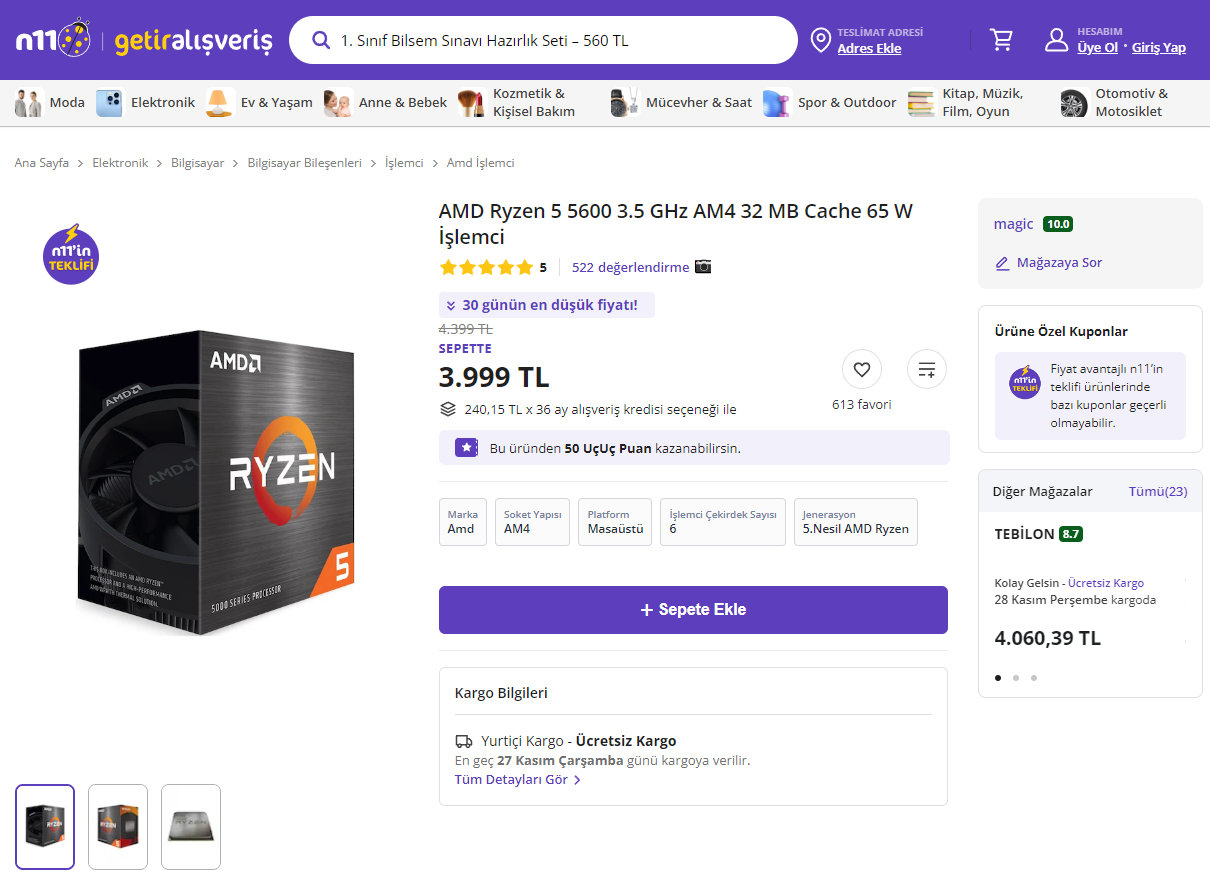The image size is (1210, 891).
Task: Open the magic seller store link
Action: (x=1013, y=224)
